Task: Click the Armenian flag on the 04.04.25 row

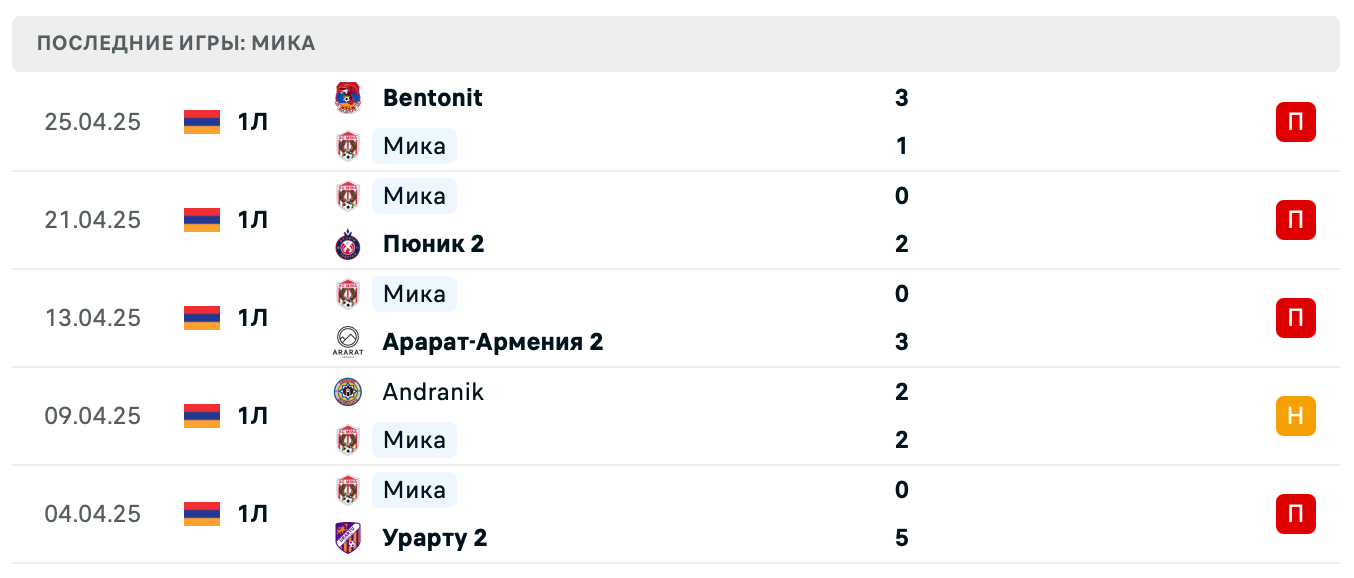Action: pyautogui.click(x=200, y=514)
